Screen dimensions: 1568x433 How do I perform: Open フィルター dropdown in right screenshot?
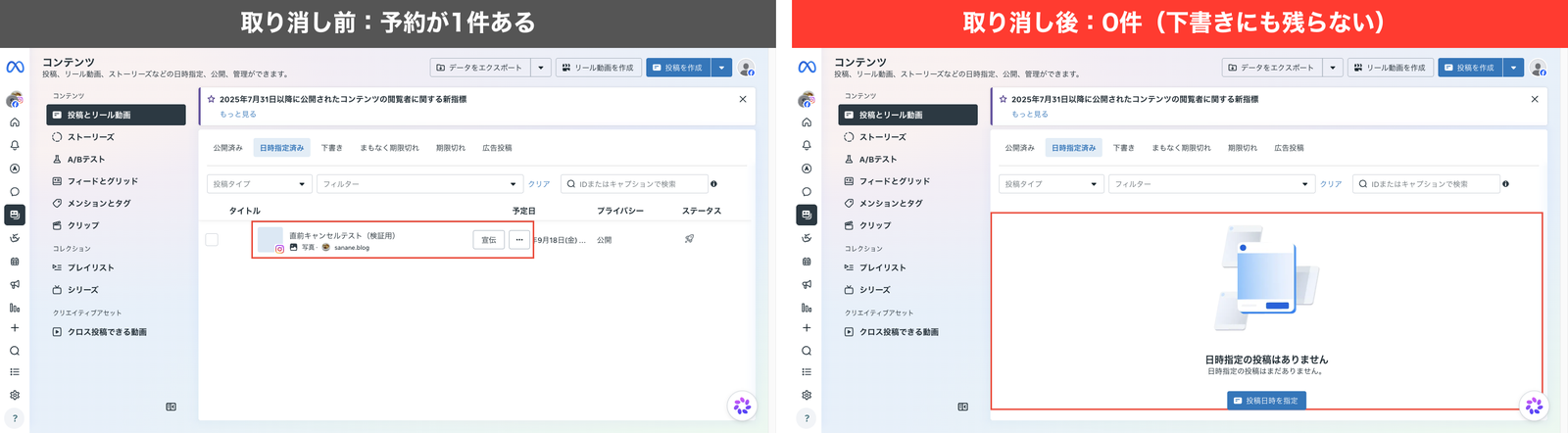click(x=1211, y=184)
